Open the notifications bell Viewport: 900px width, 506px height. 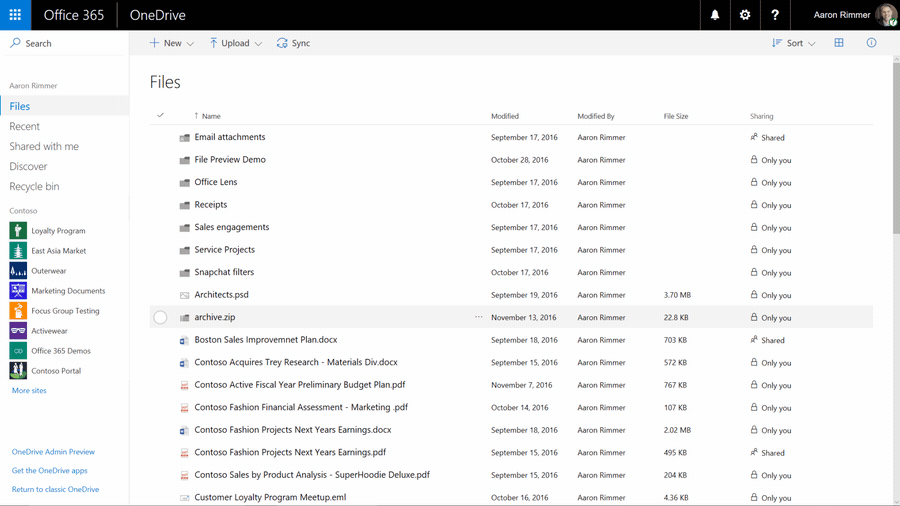click(715, 15)
